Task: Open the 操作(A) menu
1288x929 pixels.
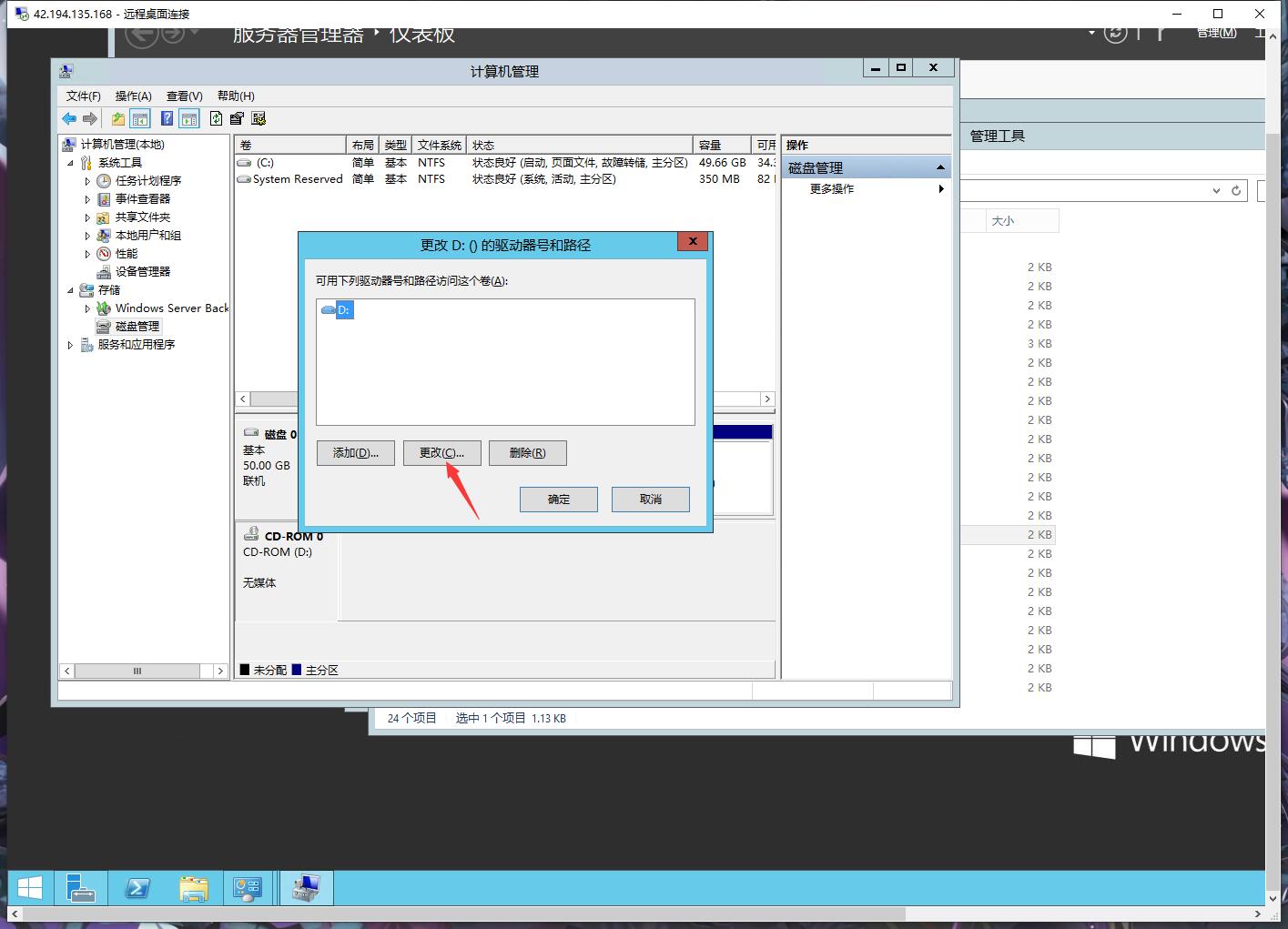Action: tap(133, 96)
